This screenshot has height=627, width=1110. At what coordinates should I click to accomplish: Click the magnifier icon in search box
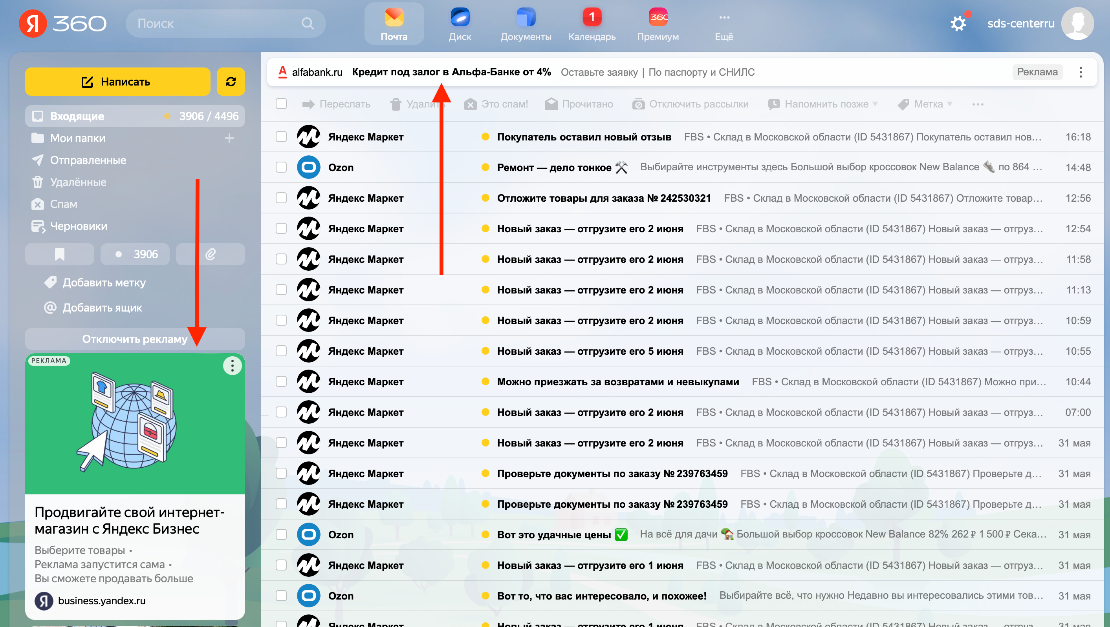tap(304, 23)
